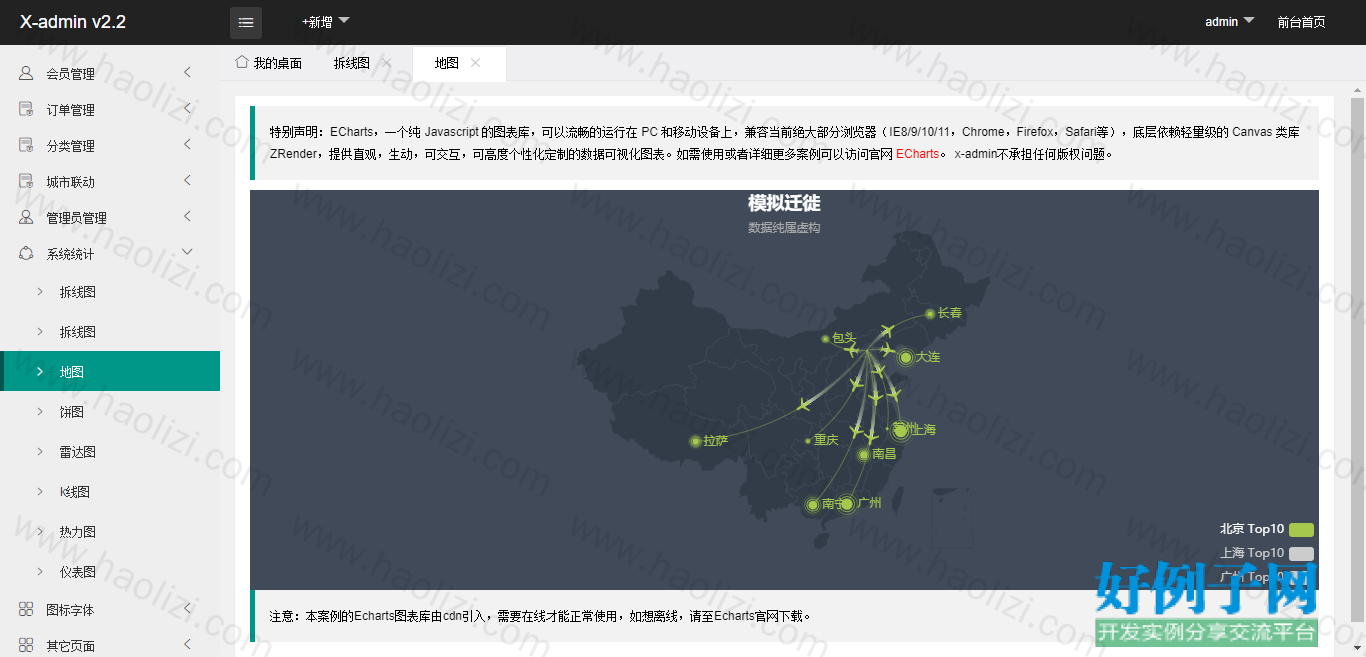Close the 地图 tab
Image resolution: width=1366 pixels, height=657 pixels.
(476, 63)
